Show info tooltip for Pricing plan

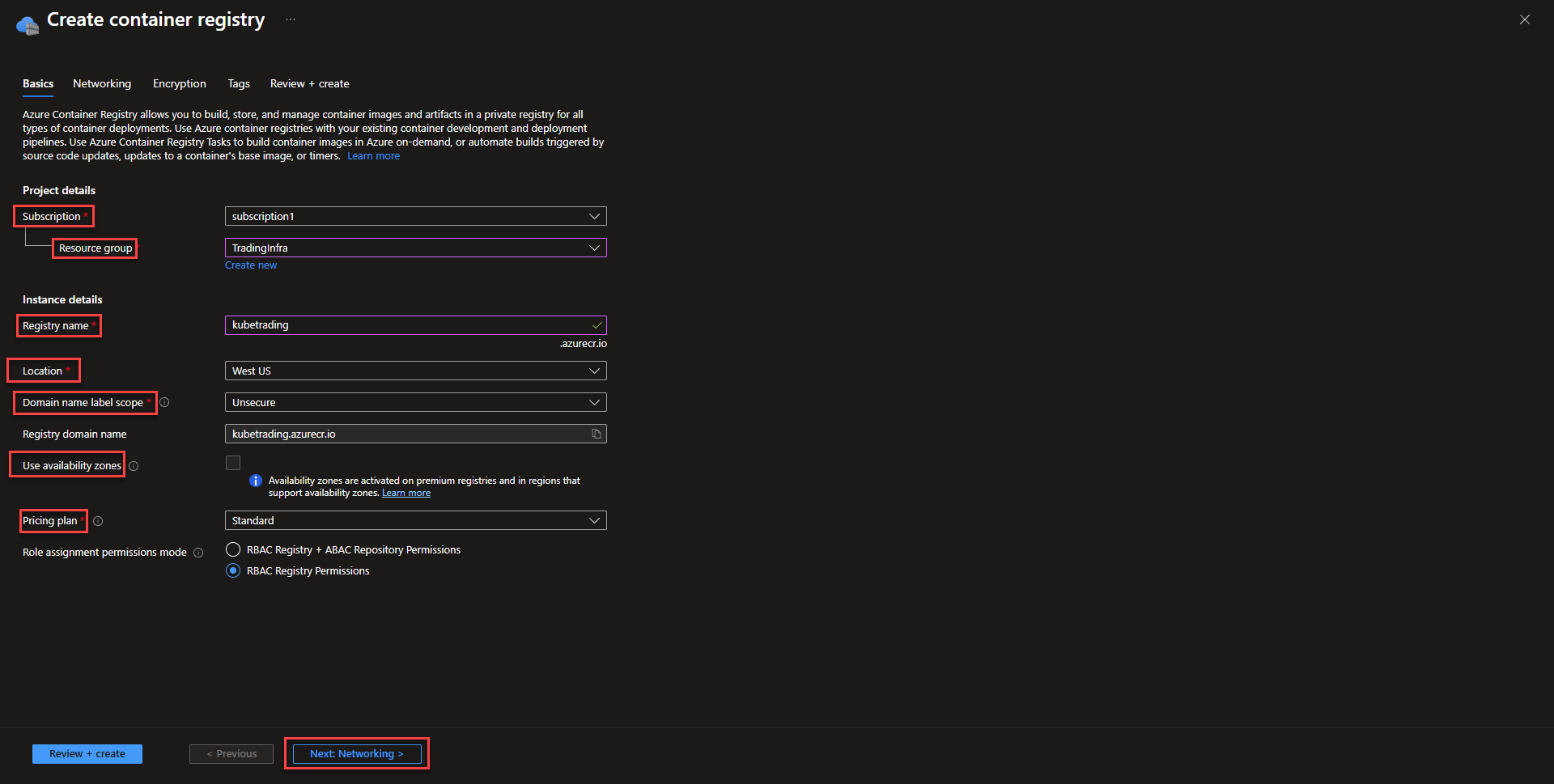[x=98, y=521]
